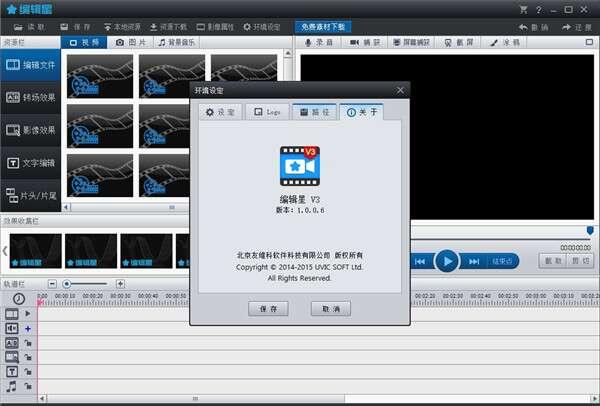
Task: Click the zoom-in plus icon above timeline
Action: click(x=121, y=283)
